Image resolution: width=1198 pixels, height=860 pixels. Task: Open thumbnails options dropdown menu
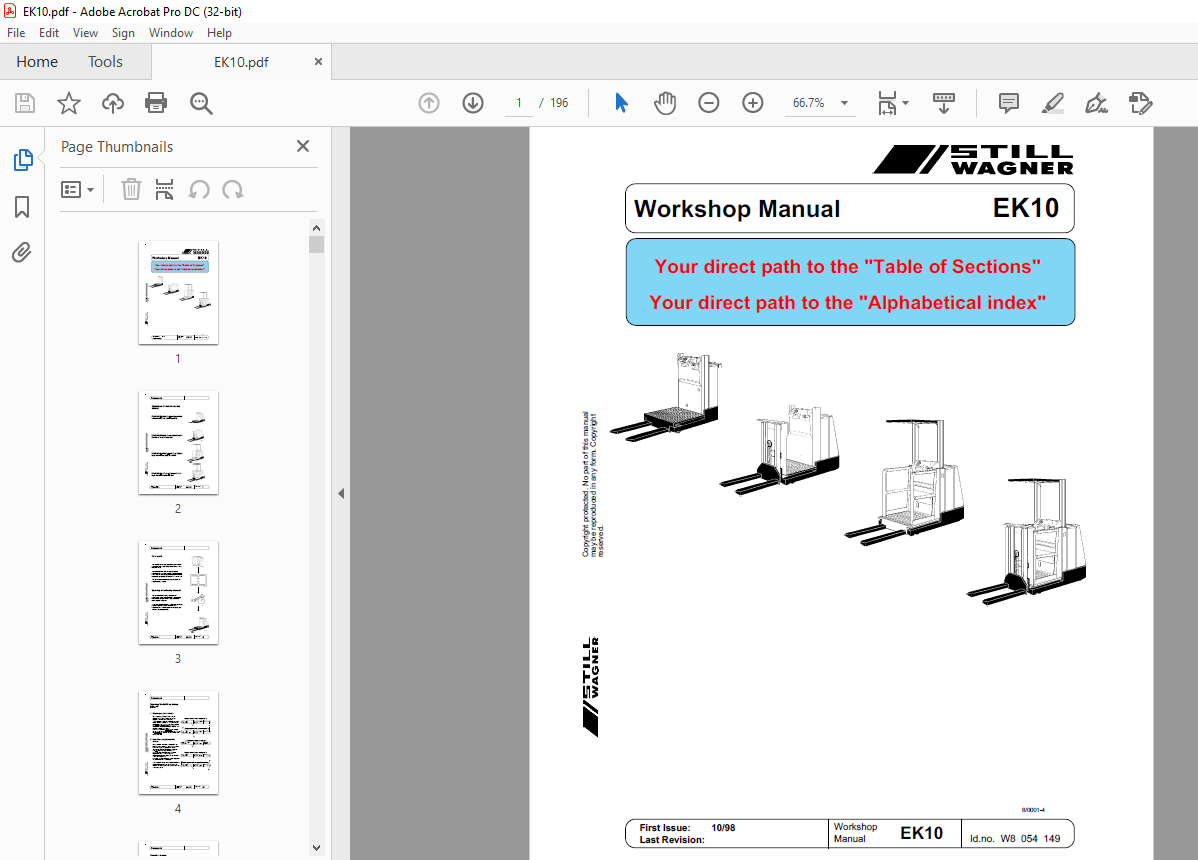coord(77,189)
